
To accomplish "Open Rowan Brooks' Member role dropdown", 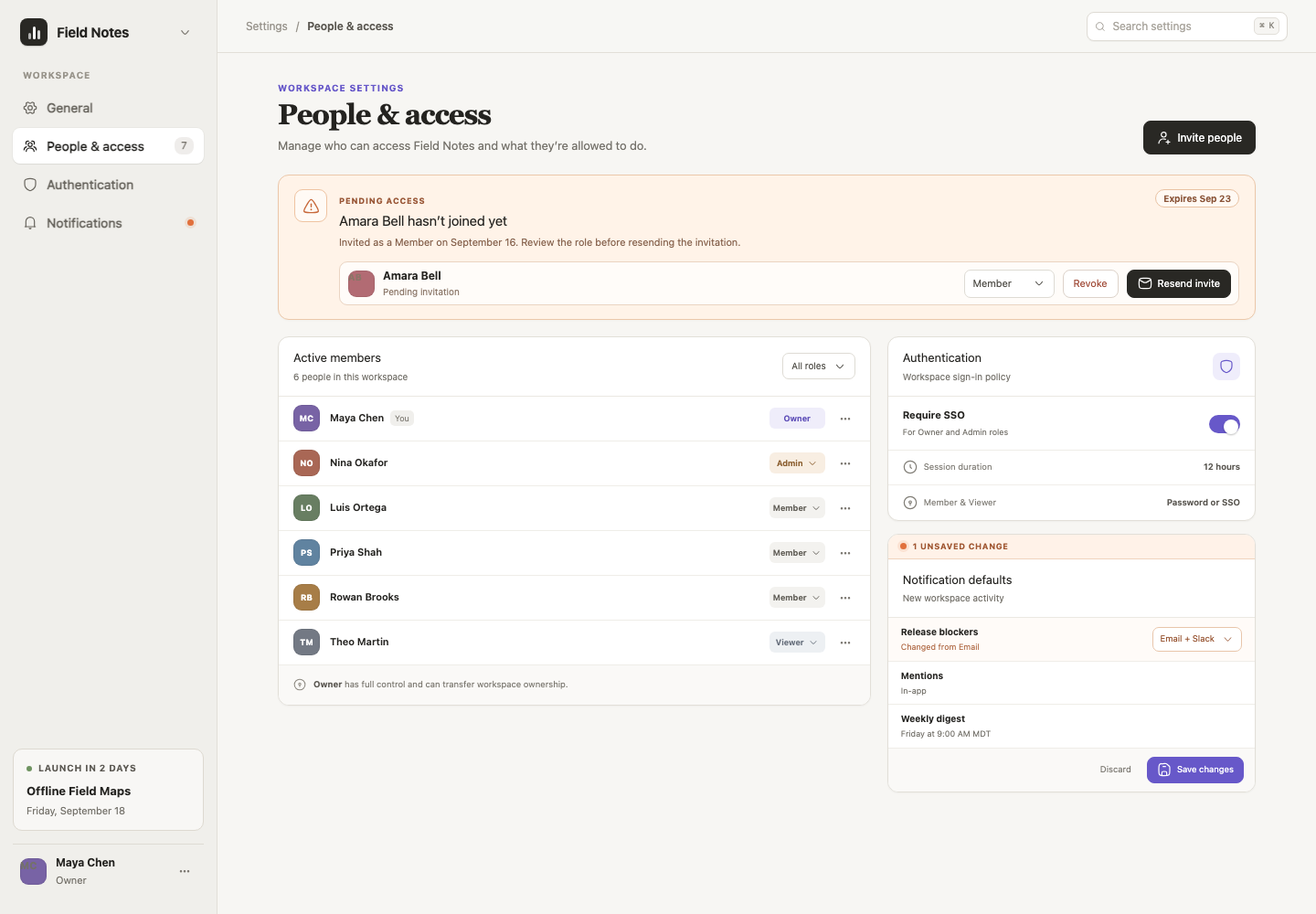I will [797, 598].
